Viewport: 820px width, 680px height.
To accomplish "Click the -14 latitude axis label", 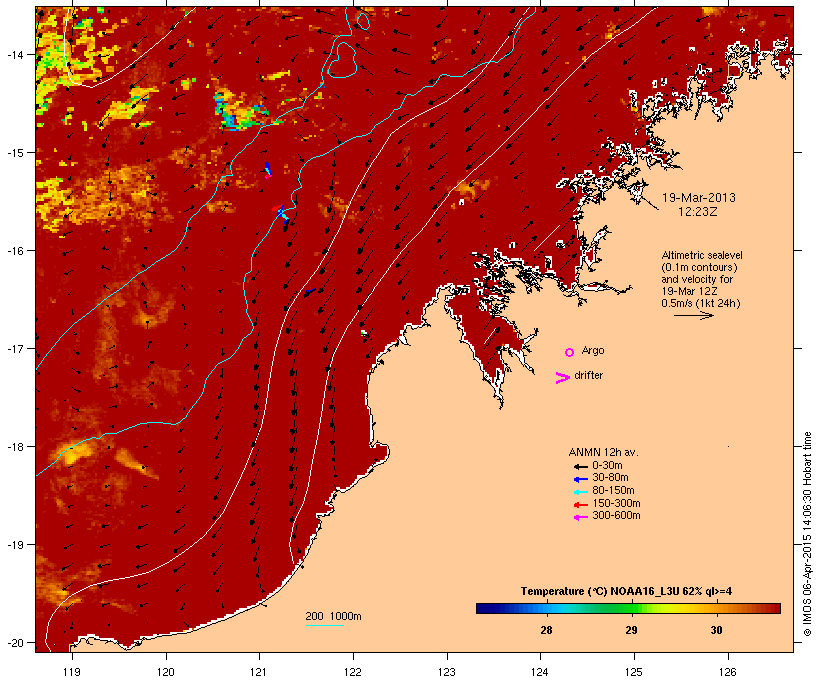I will (x=14, y=54).
